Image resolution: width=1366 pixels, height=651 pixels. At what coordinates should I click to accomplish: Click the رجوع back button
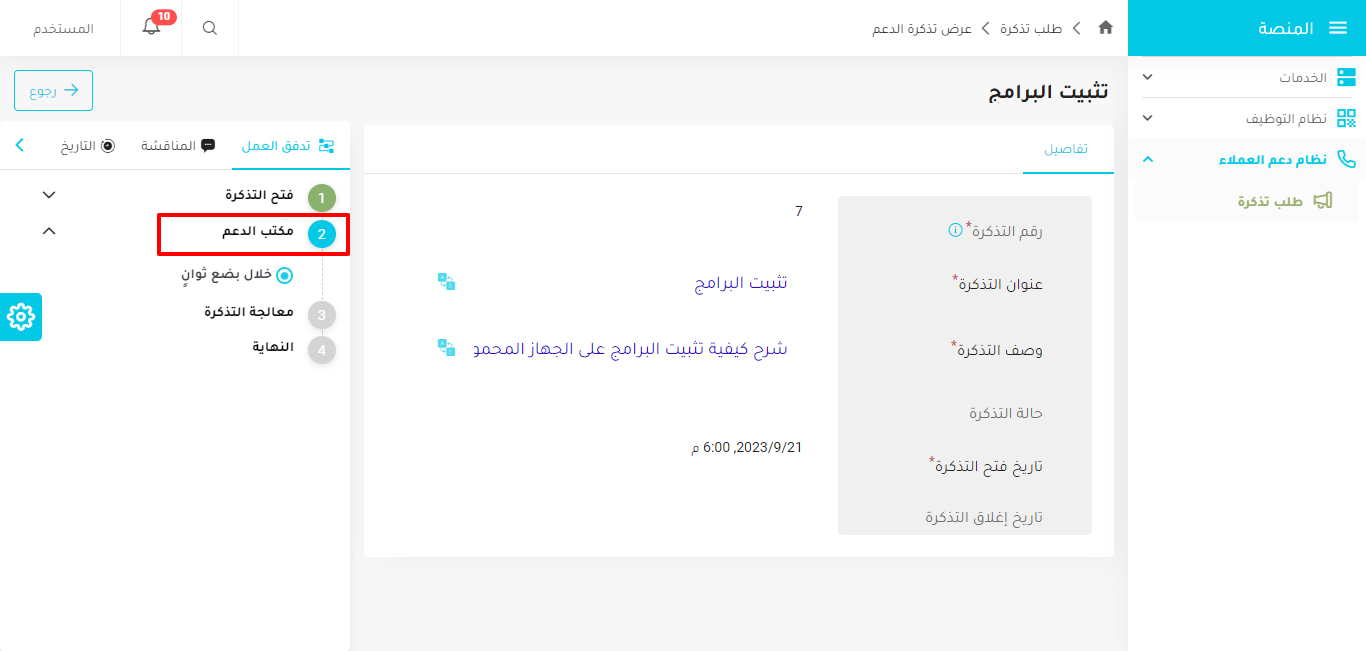(x=53, y=90)
